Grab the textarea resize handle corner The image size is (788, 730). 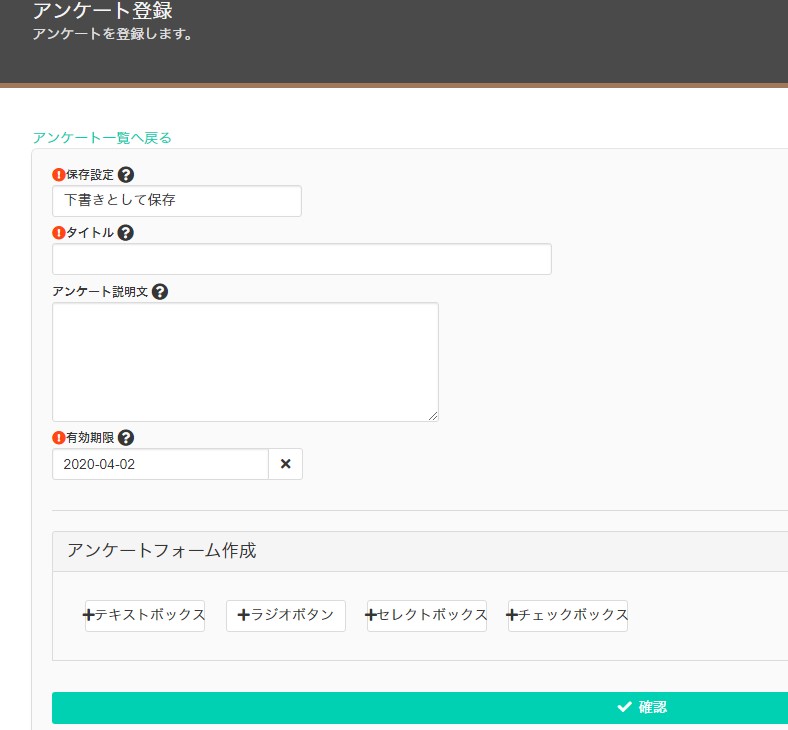point(433,416)
